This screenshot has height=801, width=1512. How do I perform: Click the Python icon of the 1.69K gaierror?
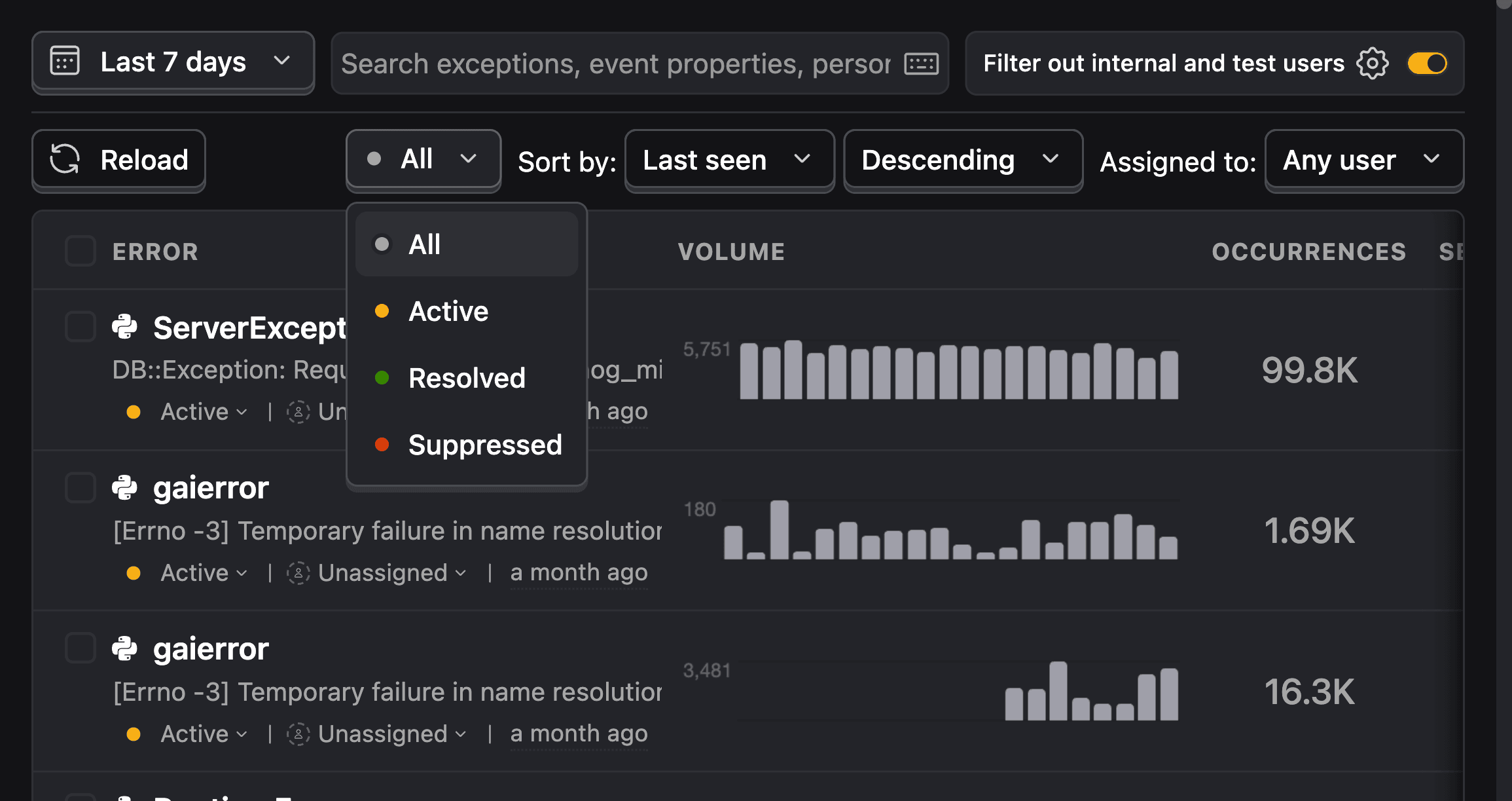coord(124,488)
